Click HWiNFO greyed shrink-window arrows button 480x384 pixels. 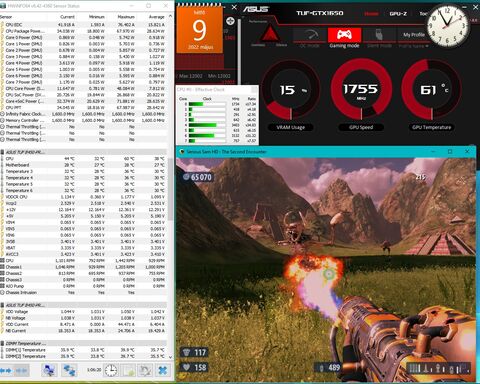click(x=21, y=370)
